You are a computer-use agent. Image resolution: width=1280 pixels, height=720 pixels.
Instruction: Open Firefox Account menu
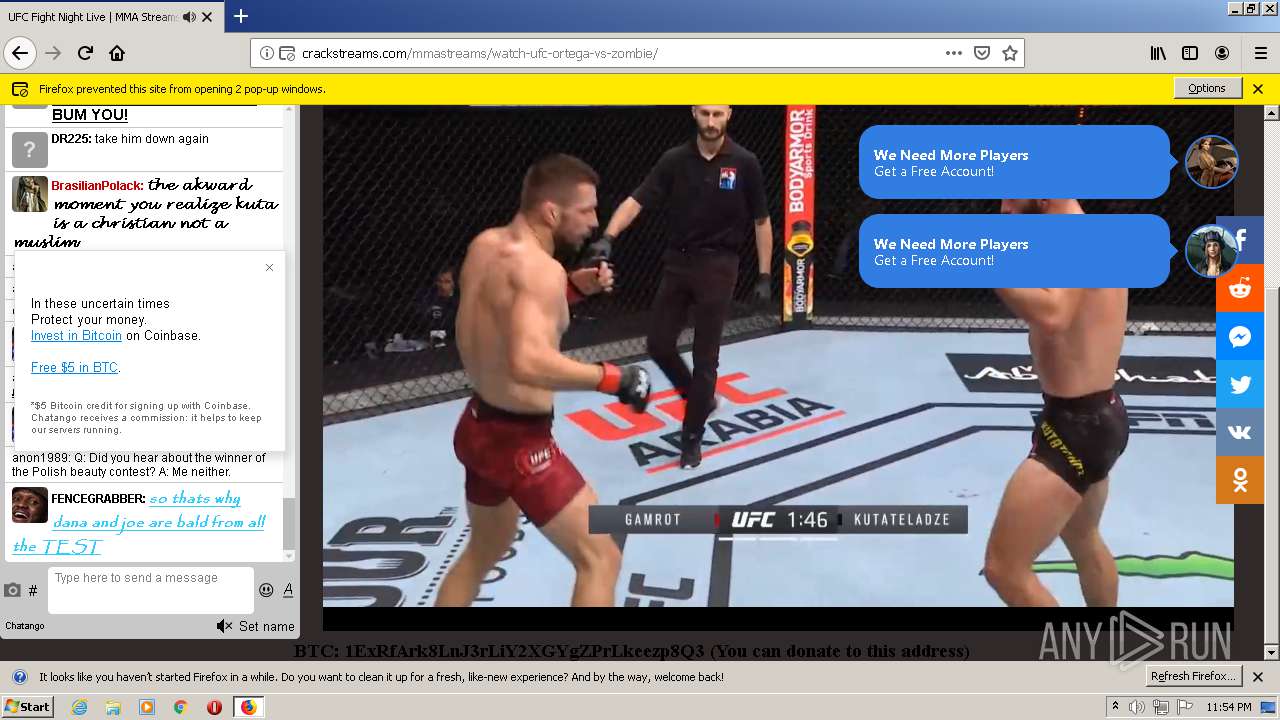tap(1222, 53)
